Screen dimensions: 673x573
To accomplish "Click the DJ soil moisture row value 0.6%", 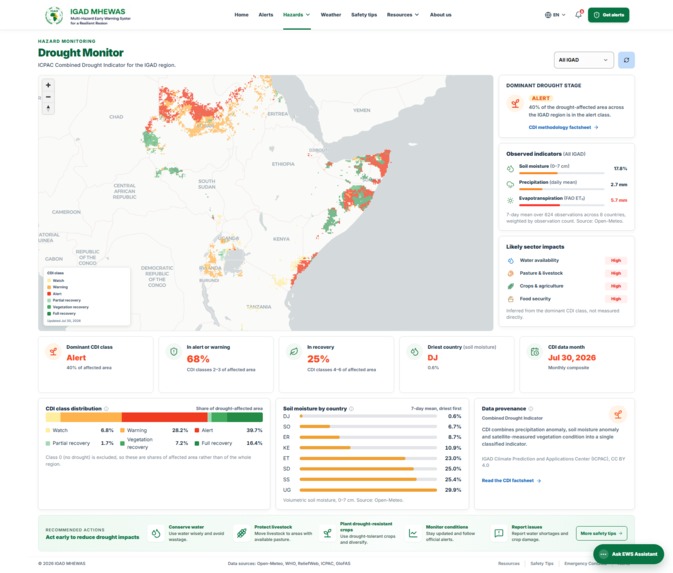I will [x=454, y=416].
